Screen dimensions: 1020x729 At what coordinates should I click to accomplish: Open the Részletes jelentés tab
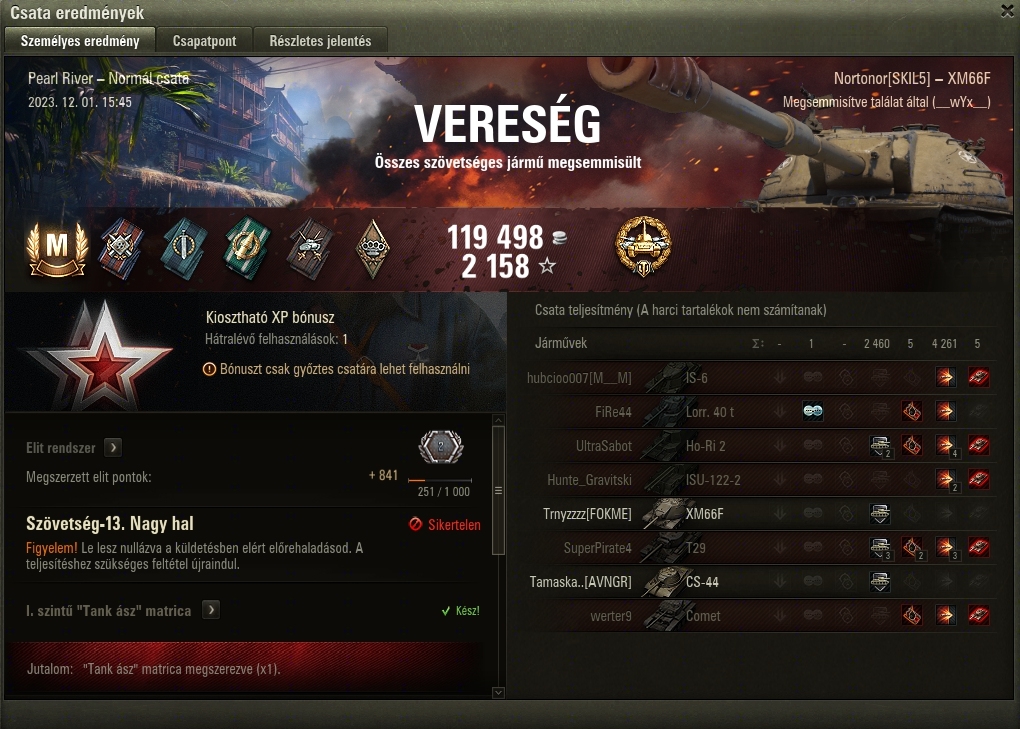click(320, 40)
